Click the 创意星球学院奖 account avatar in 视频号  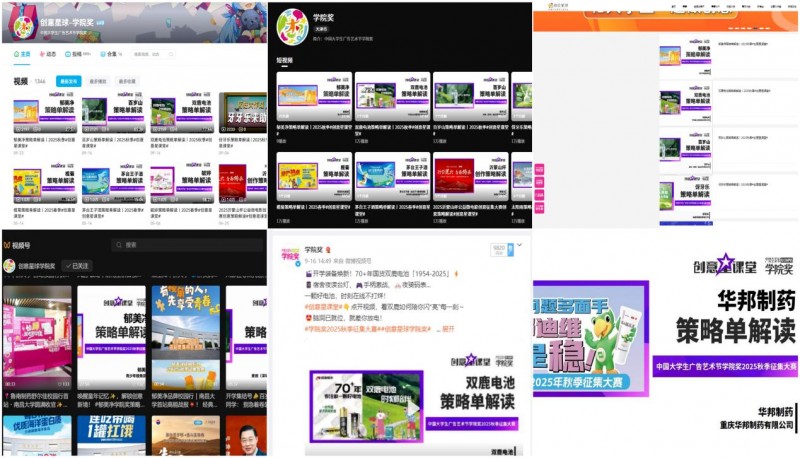(x=9, y=266)
